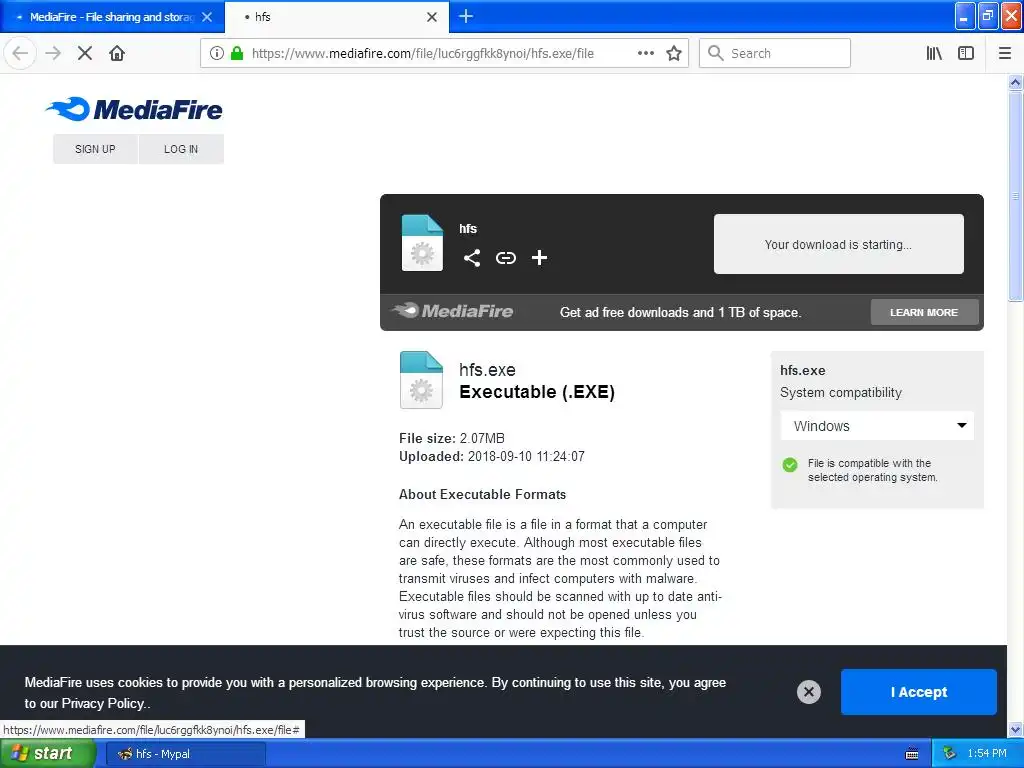Click the network tray icon near clock
1024x768 pixels.
[950, 754]
